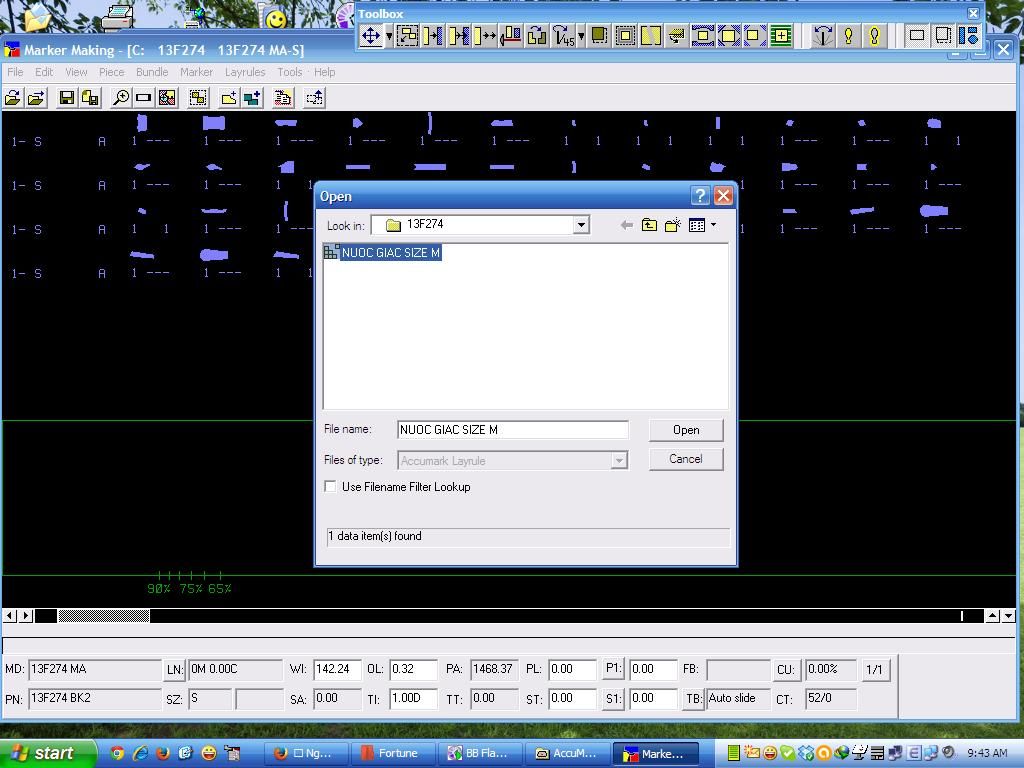Click the Open button in dialog
This screenshot has width=1024, height=768.
point(686,430)
